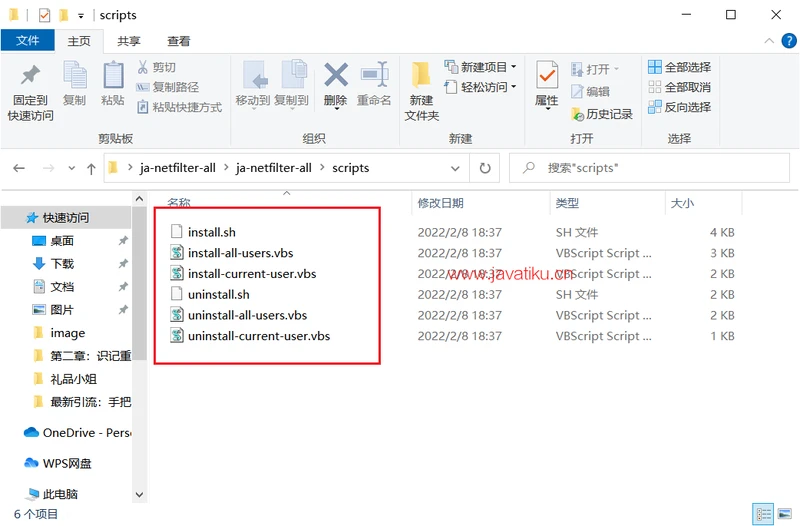Open 属性 properties icon

(546, 77)
